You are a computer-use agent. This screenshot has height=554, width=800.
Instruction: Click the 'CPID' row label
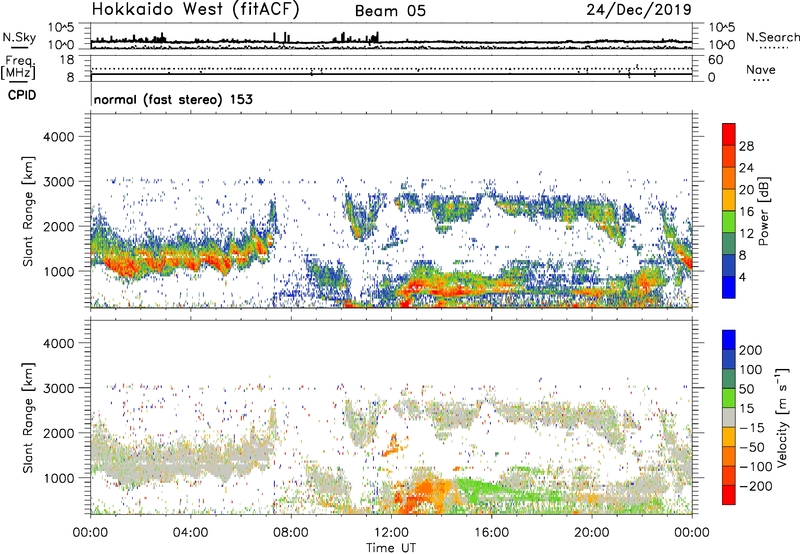(x=22, y=95)
